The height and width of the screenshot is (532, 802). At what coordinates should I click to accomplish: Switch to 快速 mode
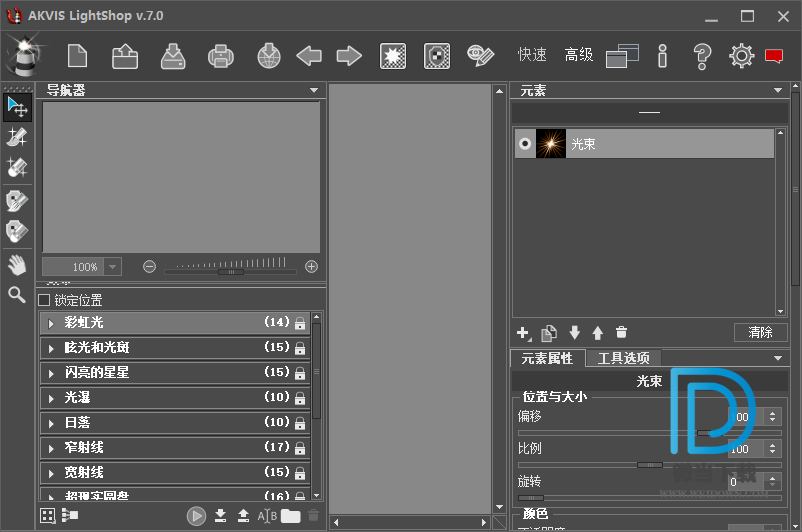(532, 55)
